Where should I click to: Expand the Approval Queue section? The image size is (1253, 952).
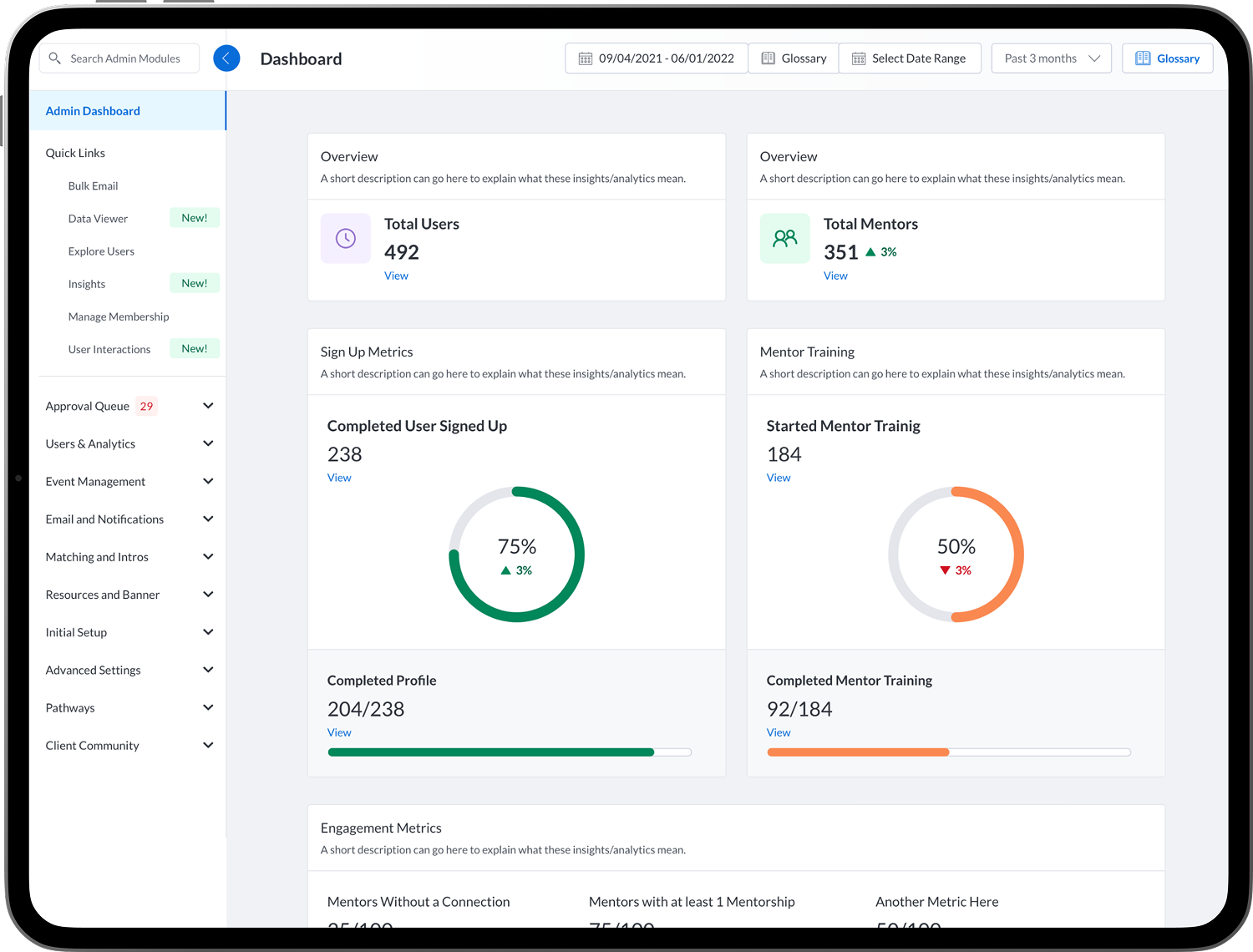(x=208, y=406)
